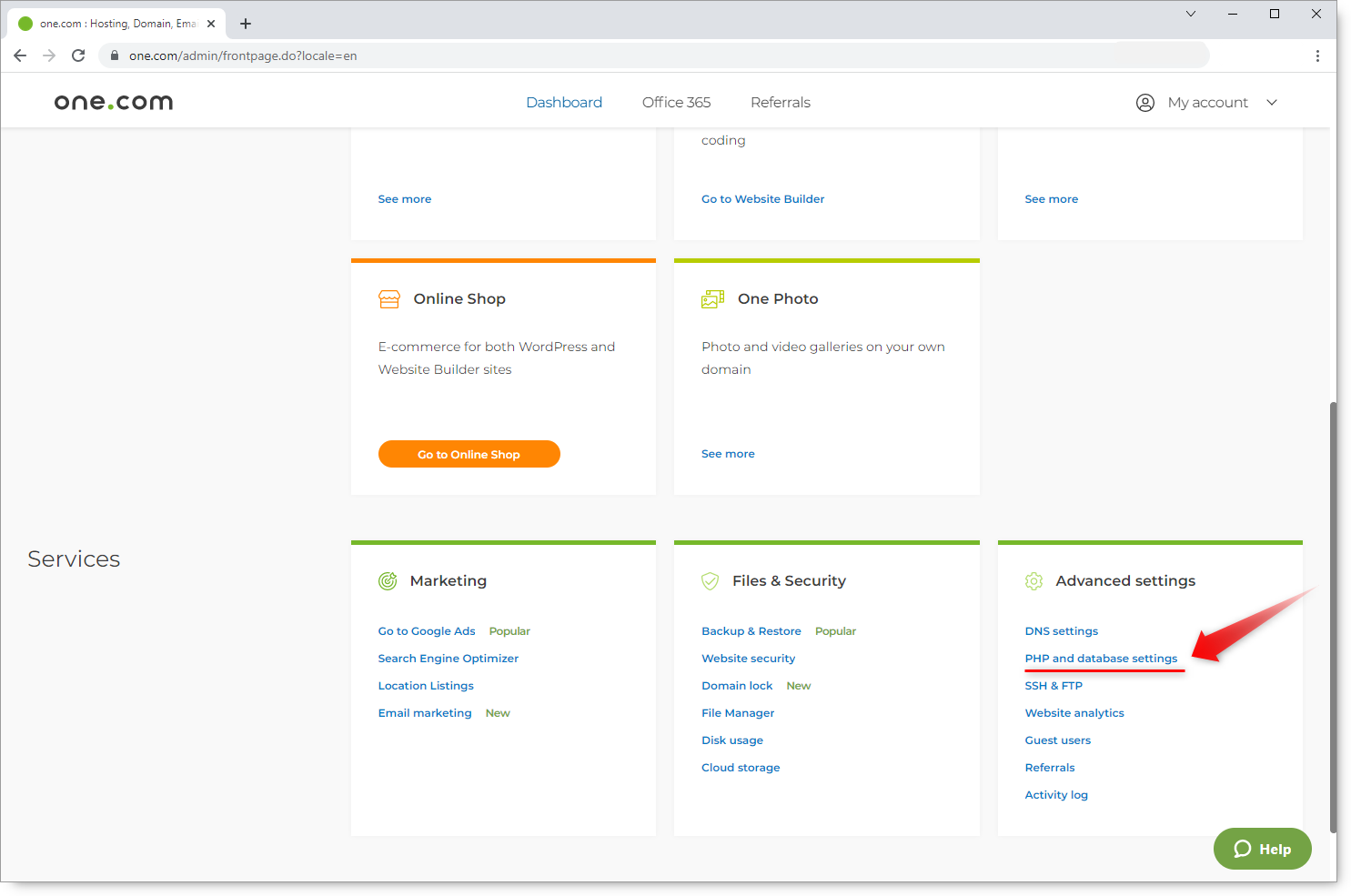Click the chevron near the window controls
1351x896 pixels.
click(x=1190, y=14)
